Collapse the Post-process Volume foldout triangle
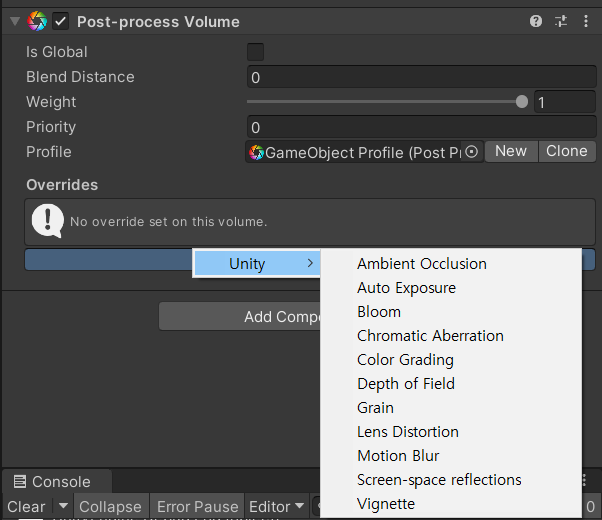602x520 pixels. coord(15,21)
